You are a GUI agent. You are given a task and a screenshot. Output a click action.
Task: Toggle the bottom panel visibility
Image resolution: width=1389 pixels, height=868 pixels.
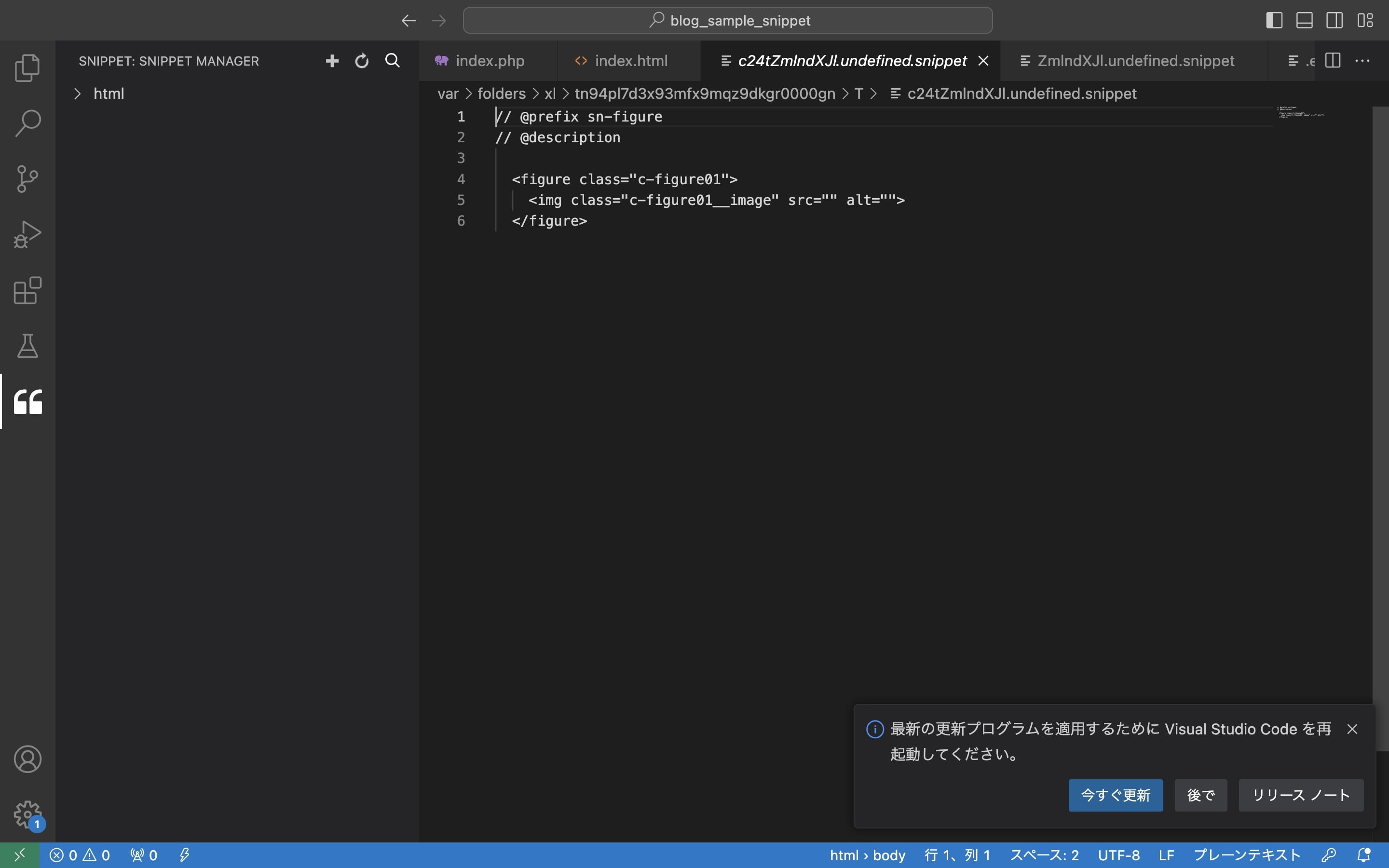coord(1304,21)
